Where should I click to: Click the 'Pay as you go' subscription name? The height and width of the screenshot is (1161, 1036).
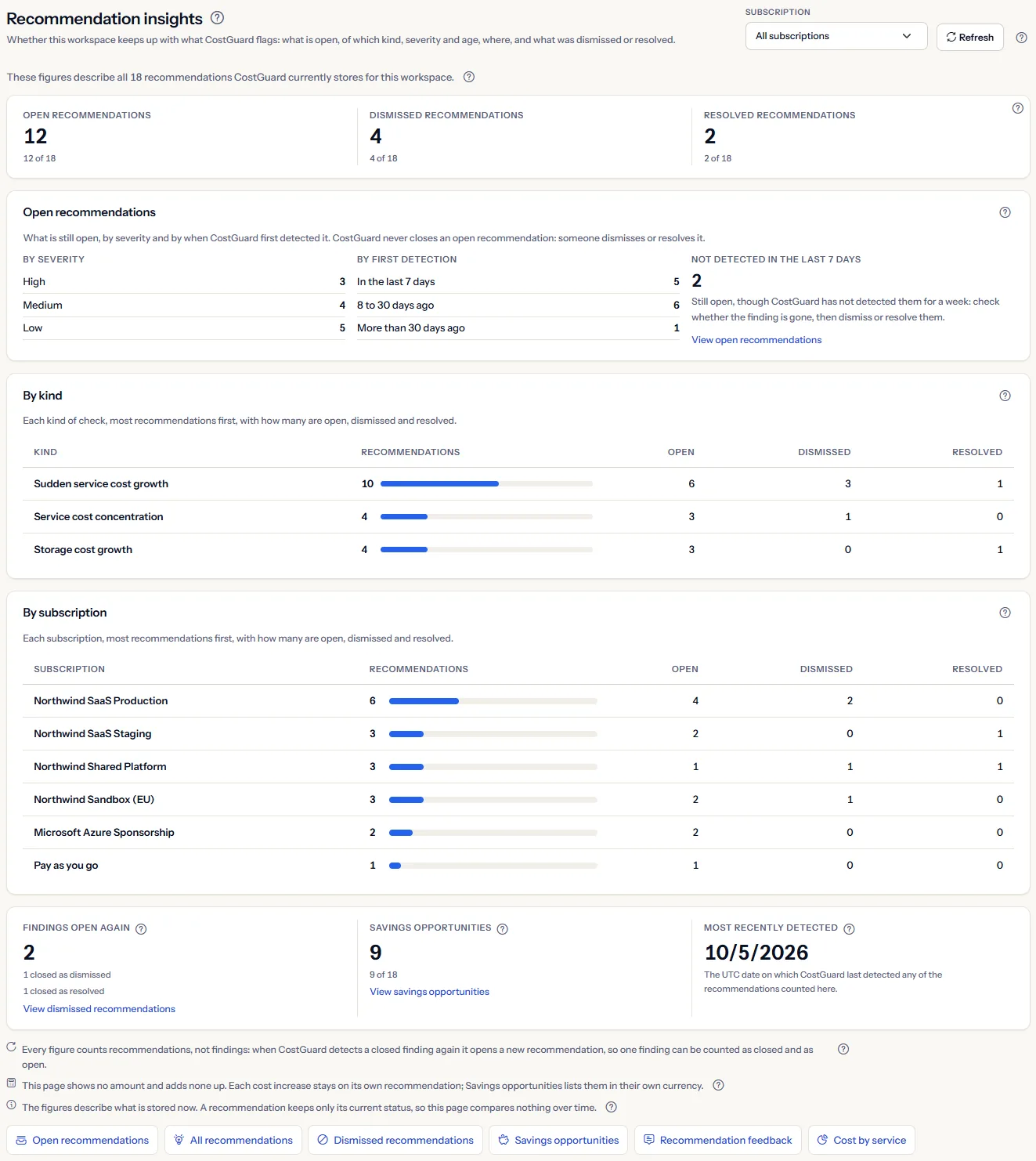(x=66, y=866)
